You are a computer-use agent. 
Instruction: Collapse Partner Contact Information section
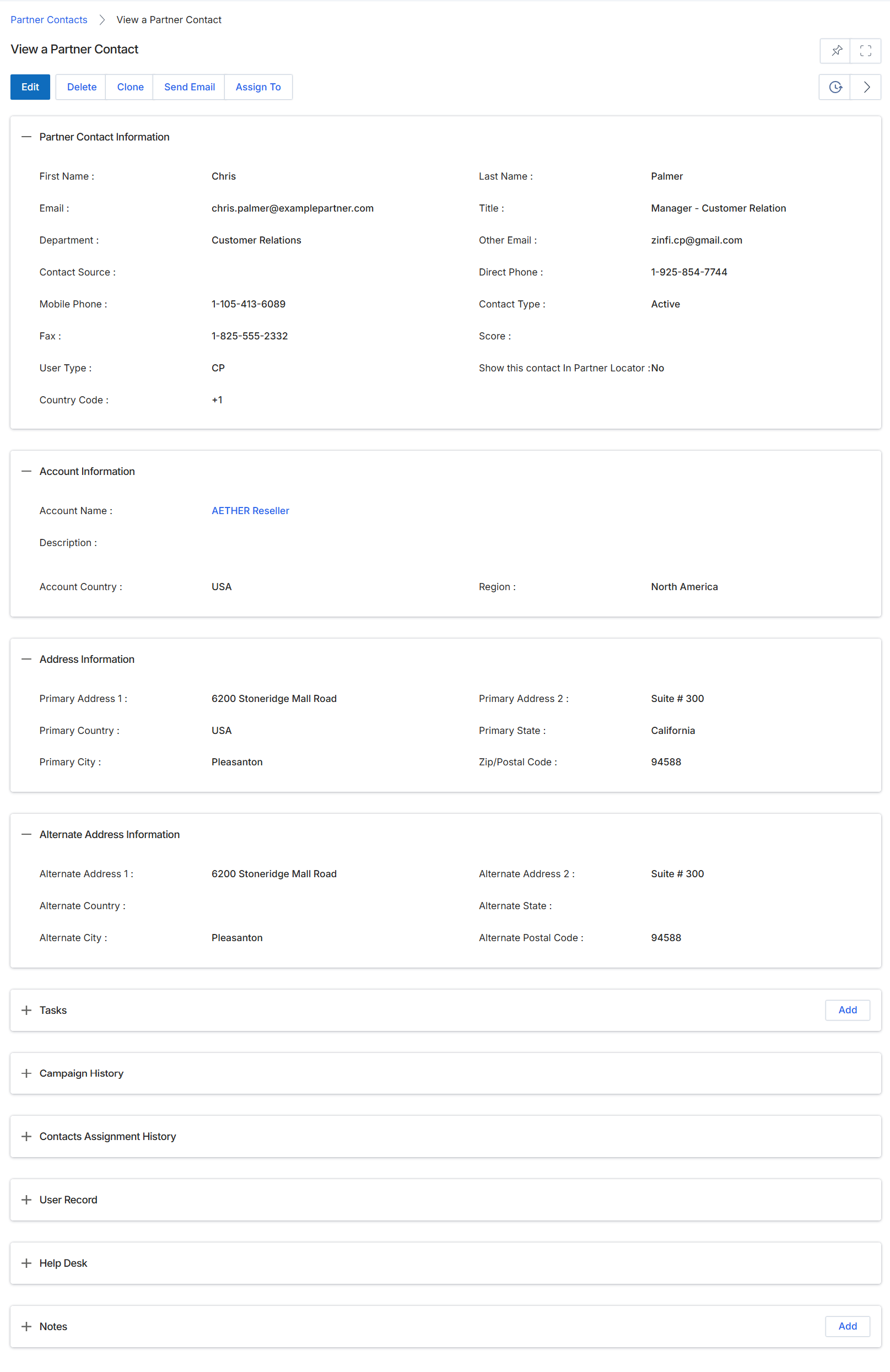click(26, 137)
